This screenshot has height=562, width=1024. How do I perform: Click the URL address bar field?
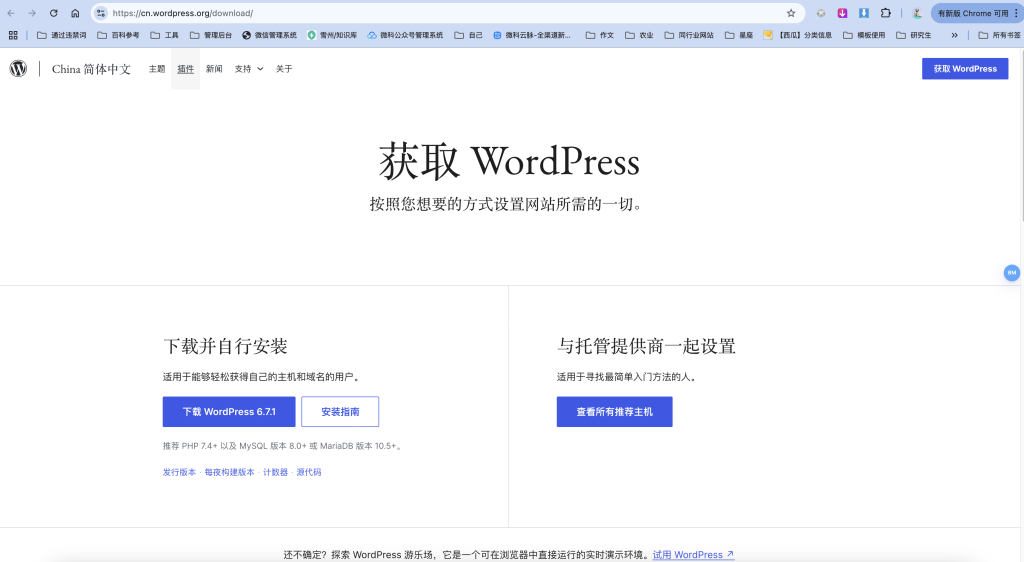(x=447, y=13)
